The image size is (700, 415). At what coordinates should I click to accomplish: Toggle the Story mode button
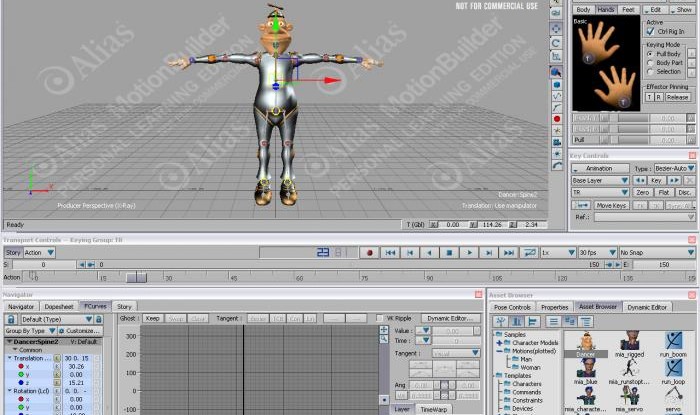(13, 253)
